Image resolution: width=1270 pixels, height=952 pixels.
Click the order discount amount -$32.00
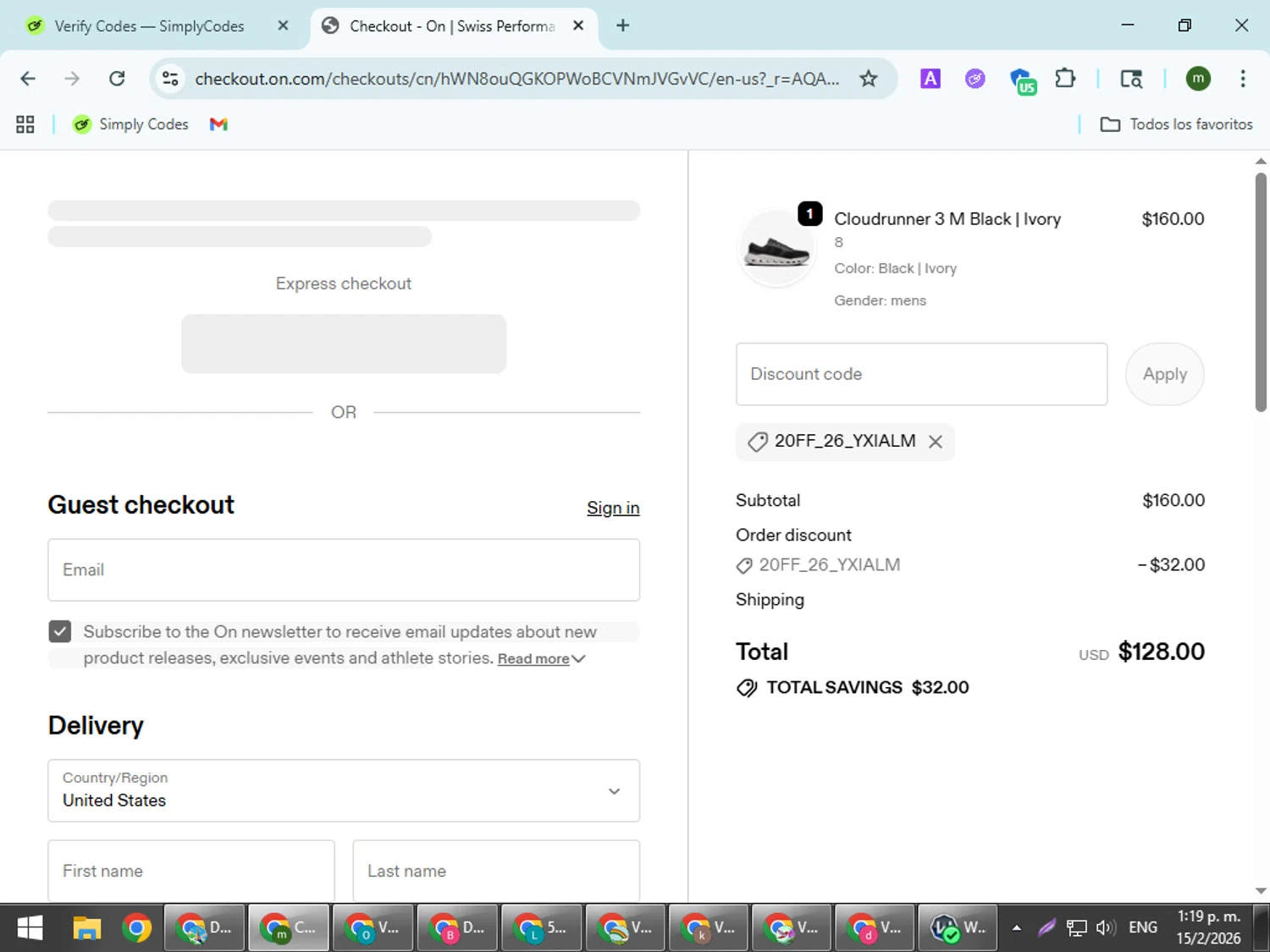coord(1171,565)
